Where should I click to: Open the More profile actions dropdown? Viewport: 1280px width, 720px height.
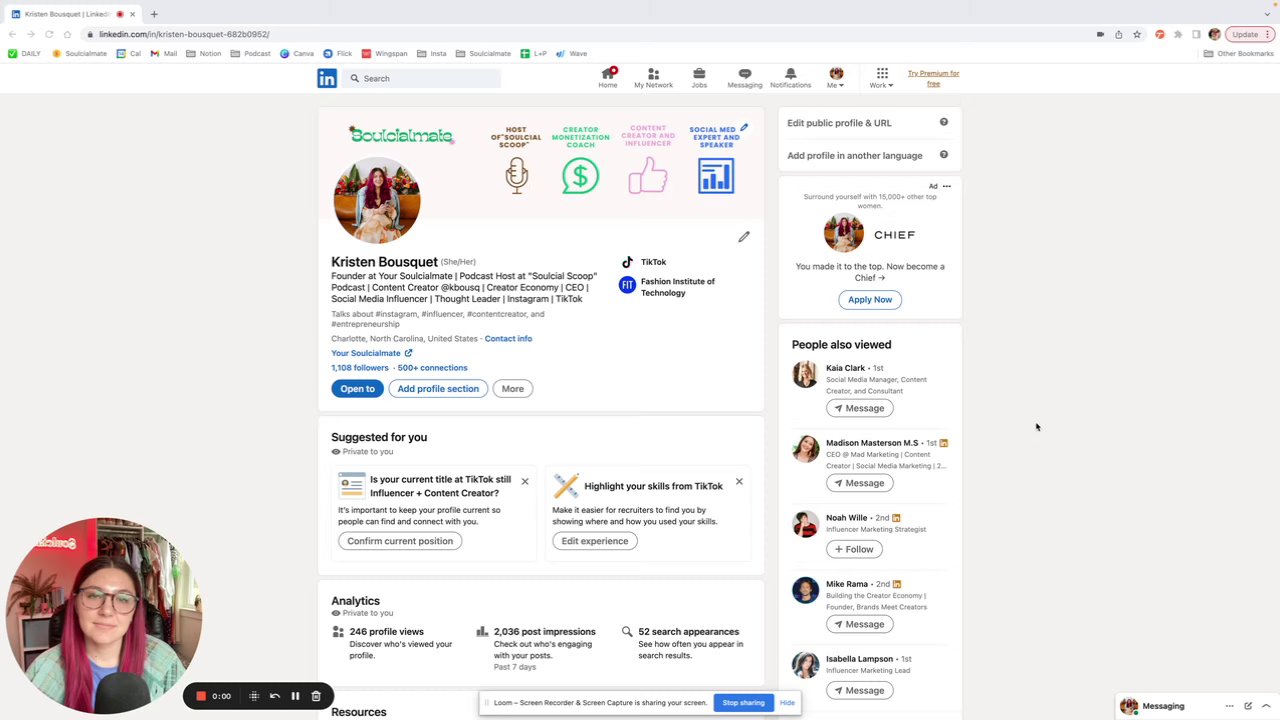[x=512, y=389]
